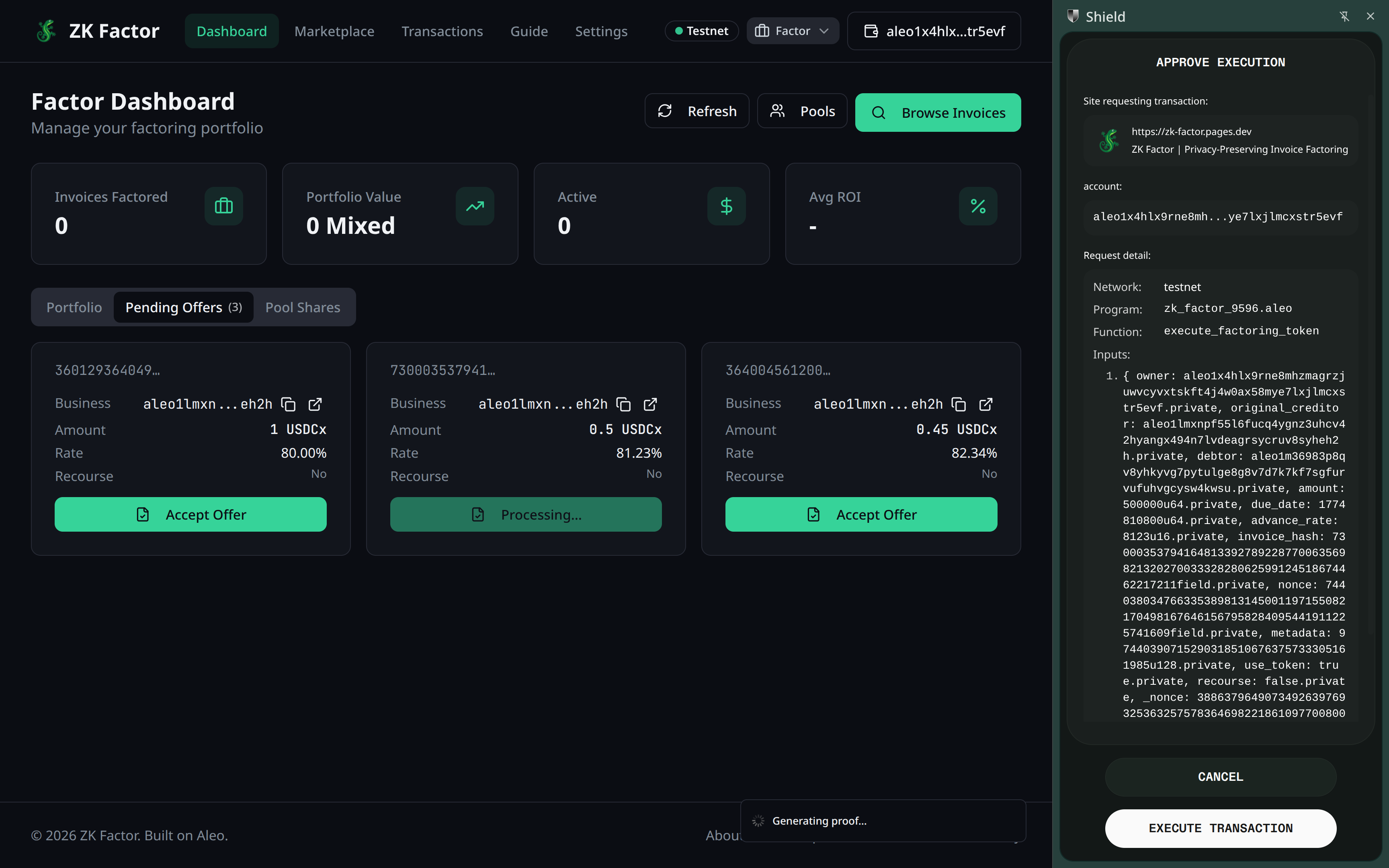Click the Portfolio Value trend icon

tap(475, 206)
